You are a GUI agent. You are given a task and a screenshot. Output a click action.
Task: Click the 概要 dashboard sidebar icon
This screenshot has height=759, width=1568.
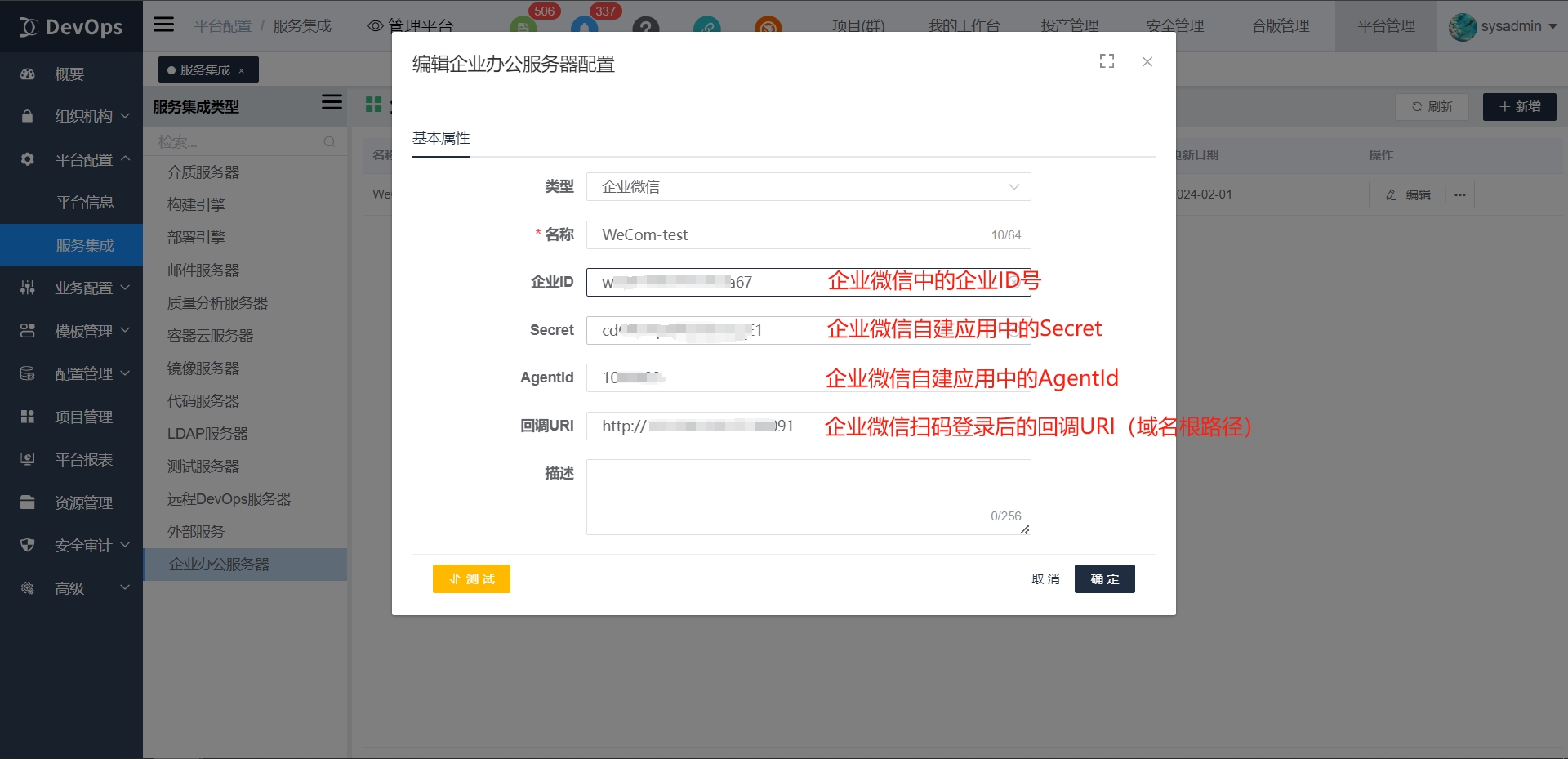[28, 74]
